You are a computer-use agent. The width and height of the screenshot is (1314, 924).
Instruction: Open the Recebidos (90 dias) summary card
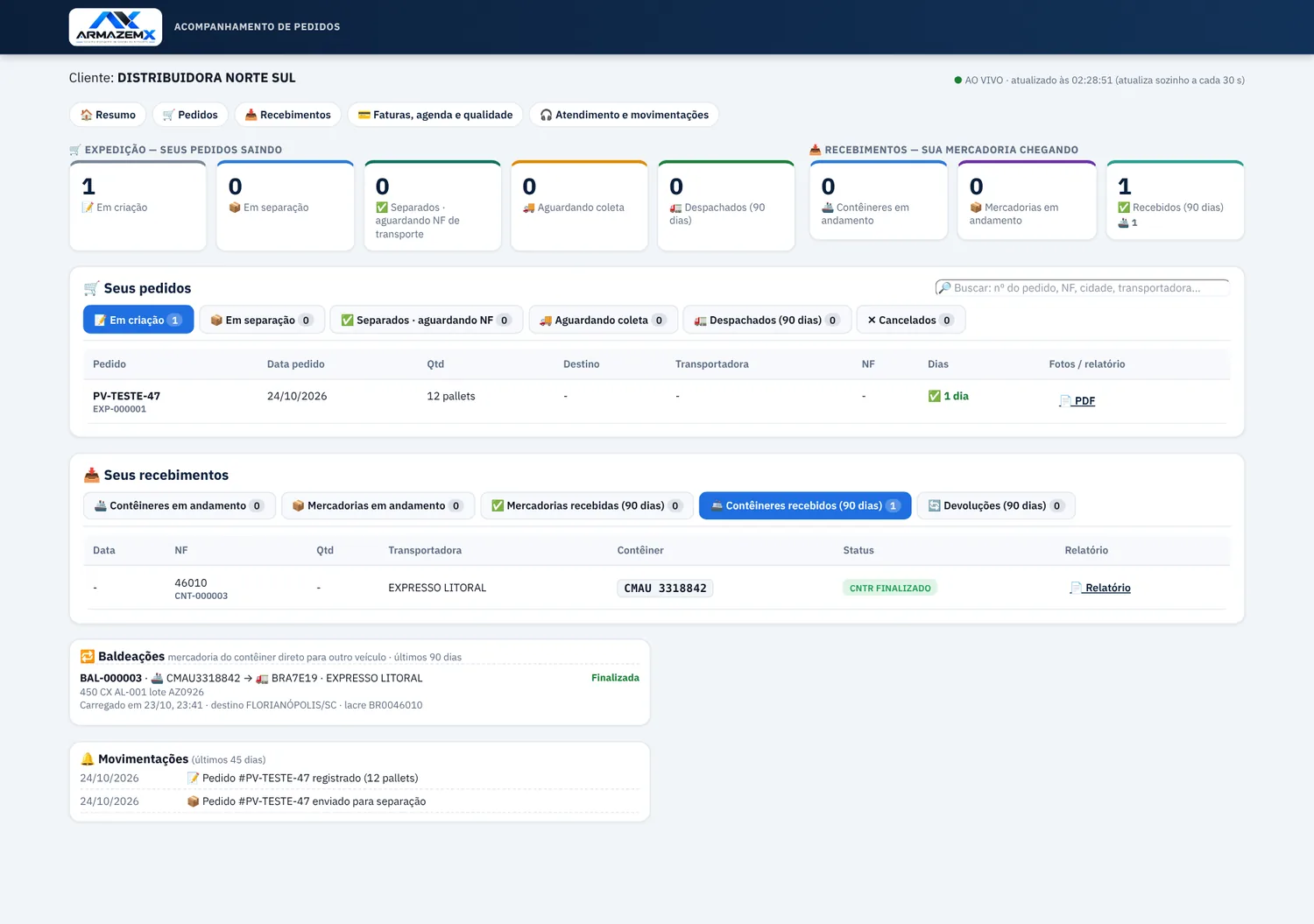1176,200
